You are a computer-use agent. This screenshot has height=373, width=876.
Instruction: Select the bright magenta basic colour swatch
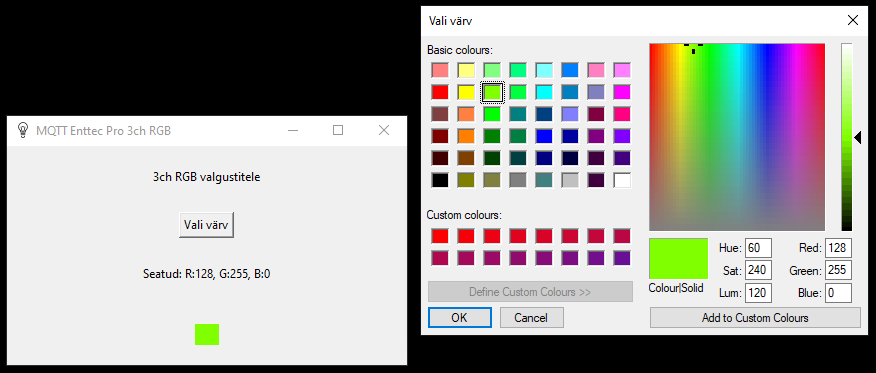622,92
